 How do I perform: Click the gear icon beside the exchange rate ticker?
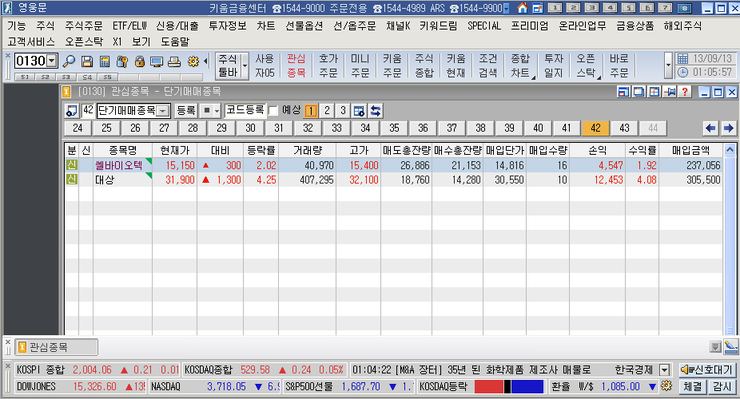(666, 386)
